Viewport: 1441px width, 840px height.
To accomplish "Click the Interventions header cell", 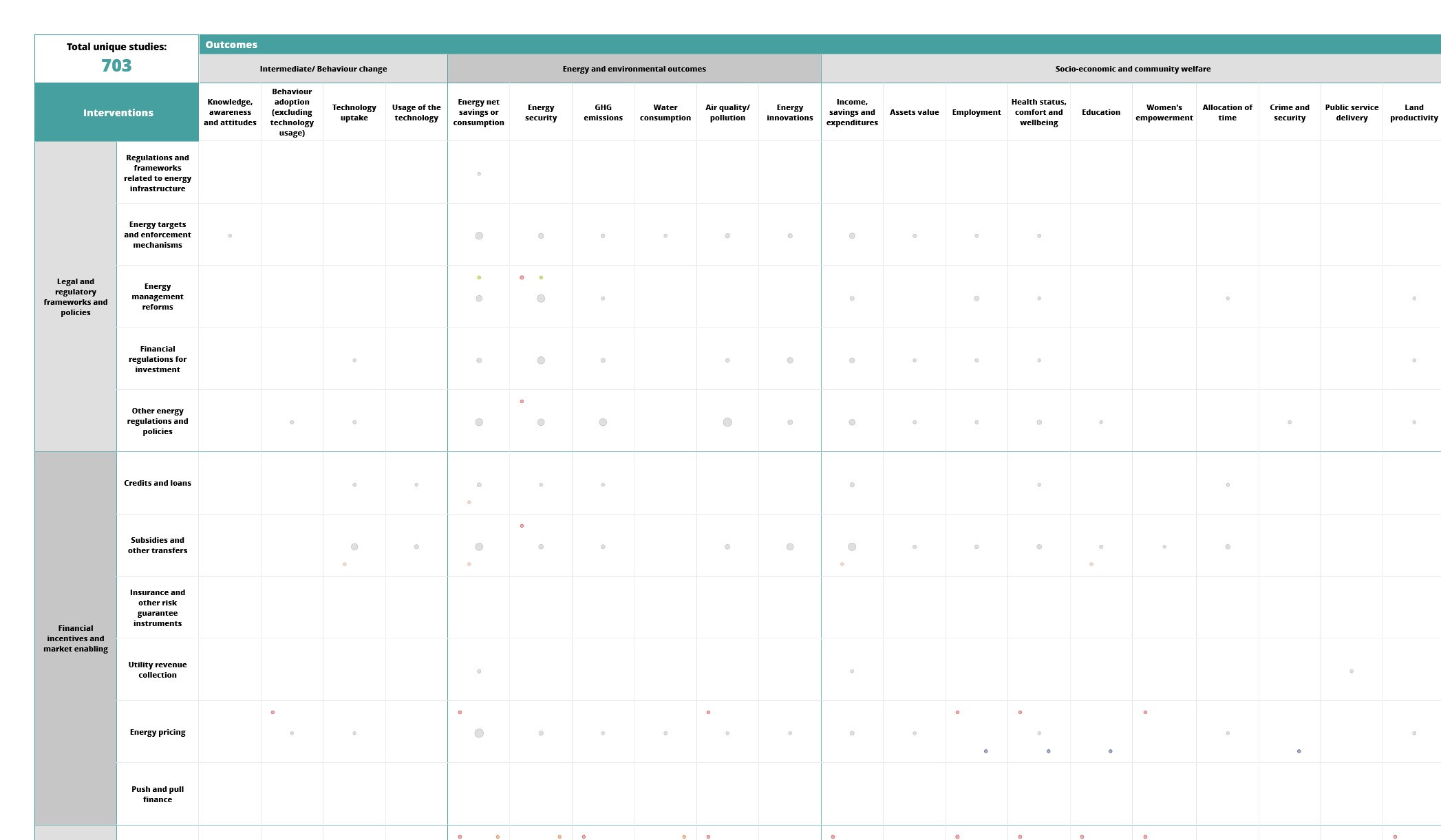I will tap(117, 113).
